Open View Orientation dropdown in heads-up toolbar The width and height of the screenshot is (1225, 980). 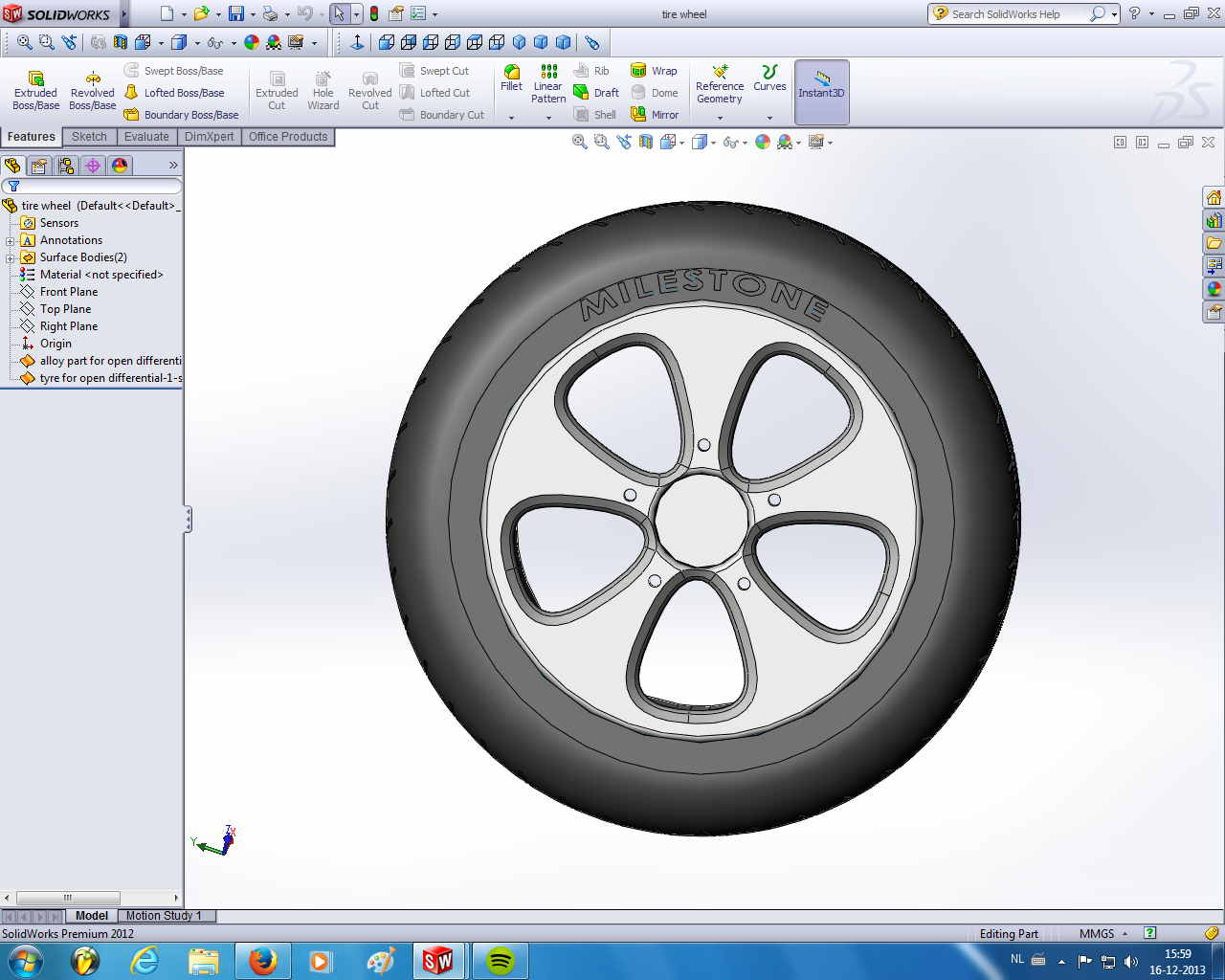[681, 143]
